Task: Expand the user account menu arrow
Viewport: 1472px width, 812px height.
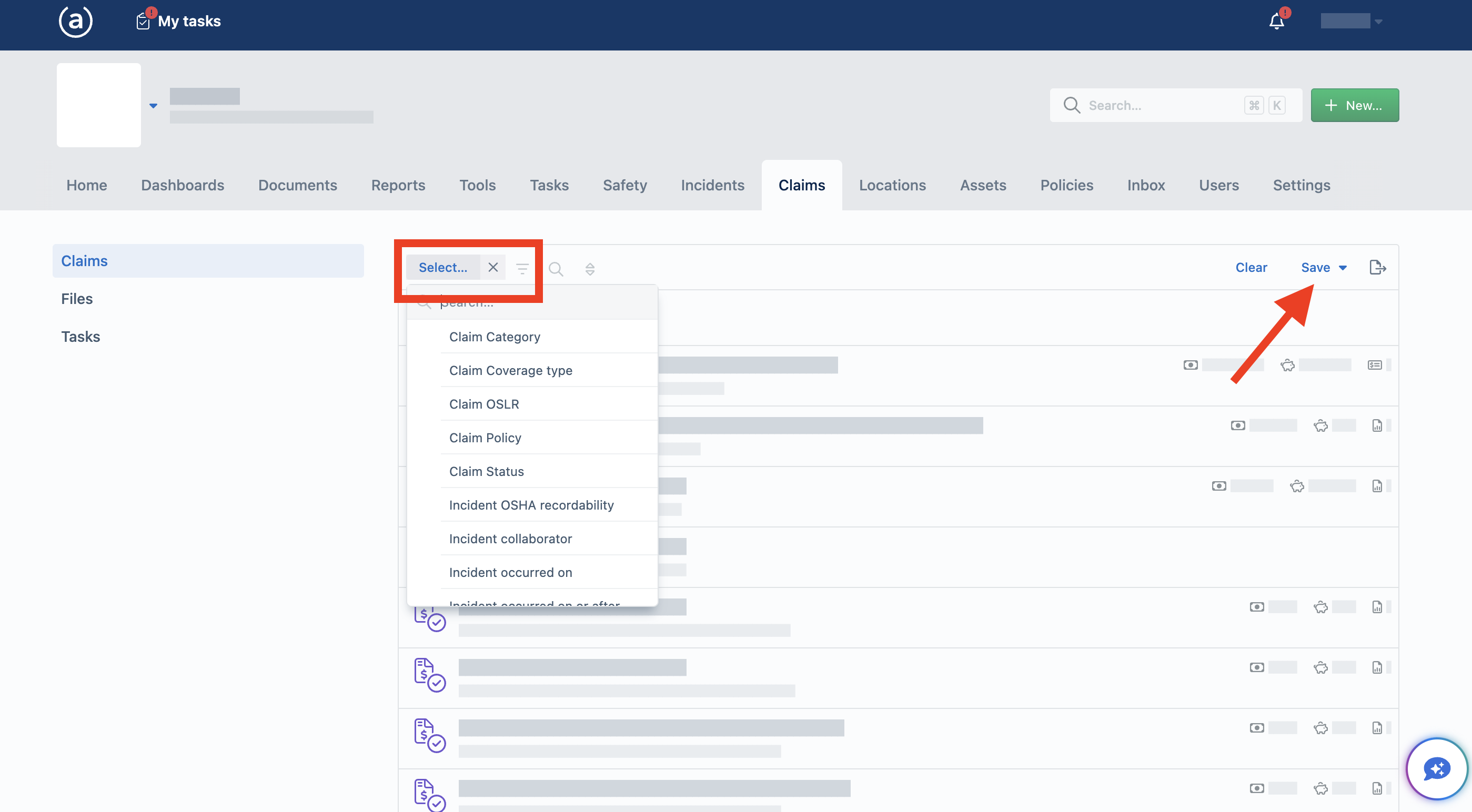Action: (x=1378, y=22)
